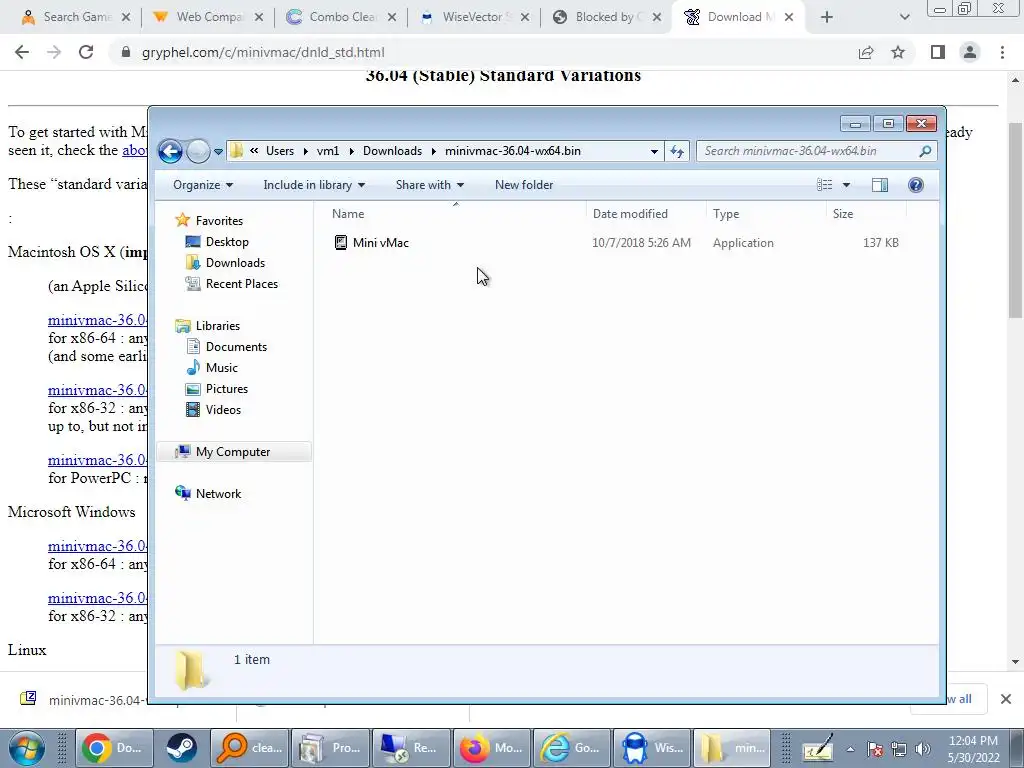Toggle the preview pane
This screenshot has height=768, width=1024.
(x=880, y=185)
